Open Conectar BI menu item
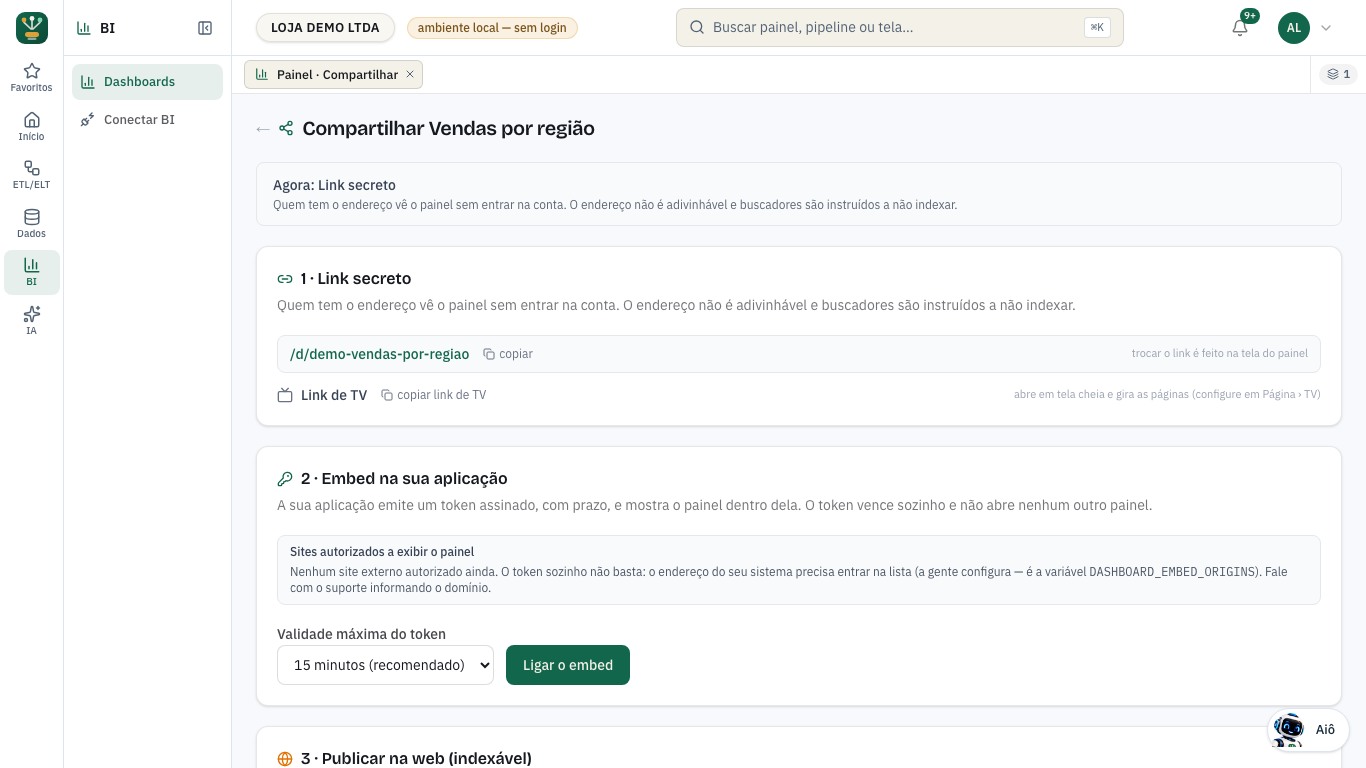 [147, 120]
